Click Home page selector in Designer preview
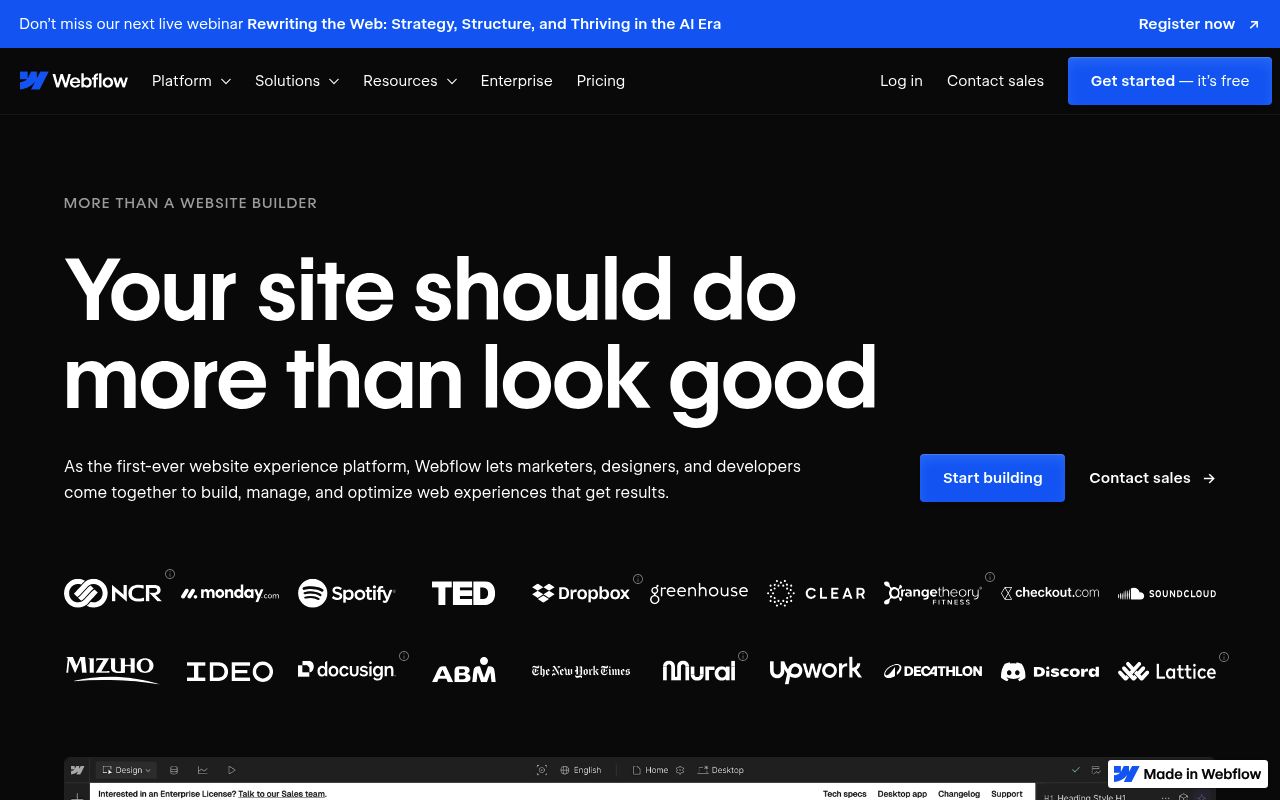 pos(650,770)
